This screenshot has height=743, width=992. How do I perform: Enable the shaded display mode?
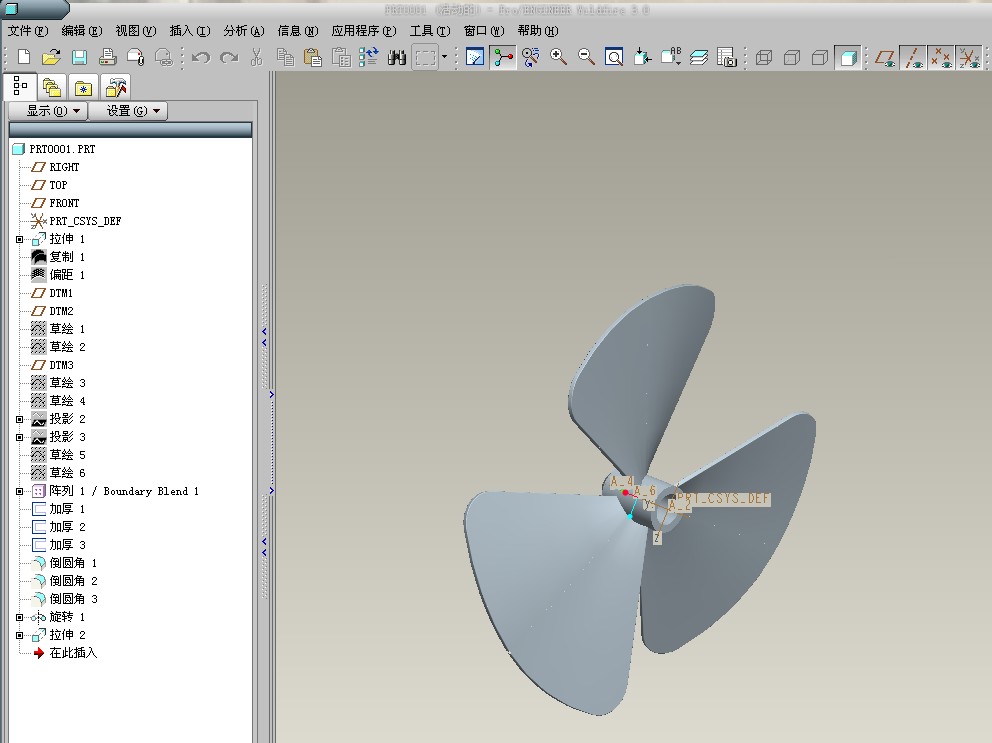tap(847, 58)
